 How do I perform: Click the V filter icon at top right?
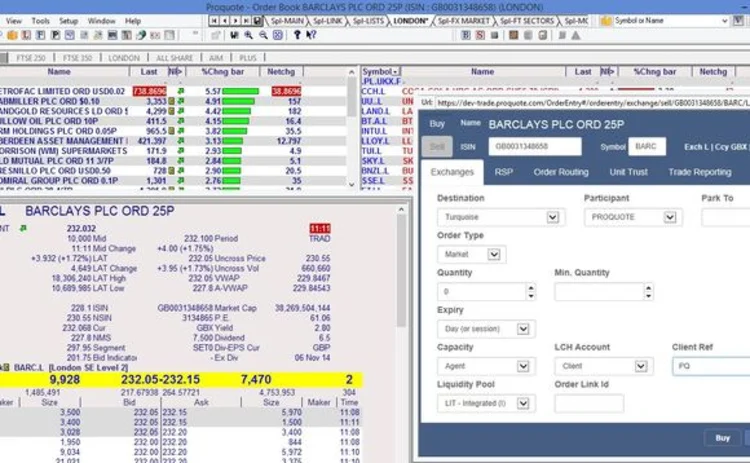click(x=739, y=21)
